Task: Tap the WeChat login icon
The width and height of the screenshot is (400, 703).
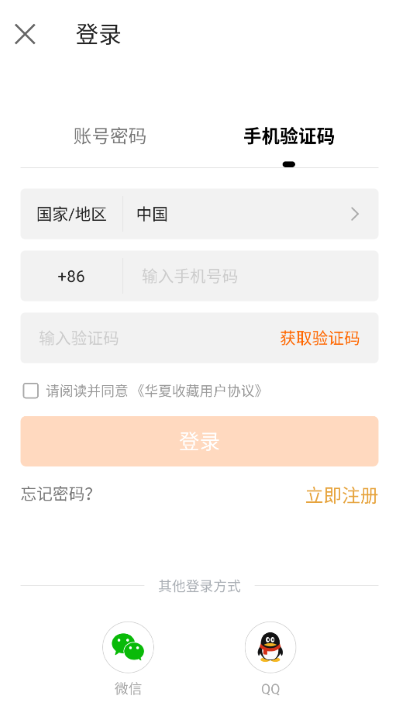Action: 128,647
